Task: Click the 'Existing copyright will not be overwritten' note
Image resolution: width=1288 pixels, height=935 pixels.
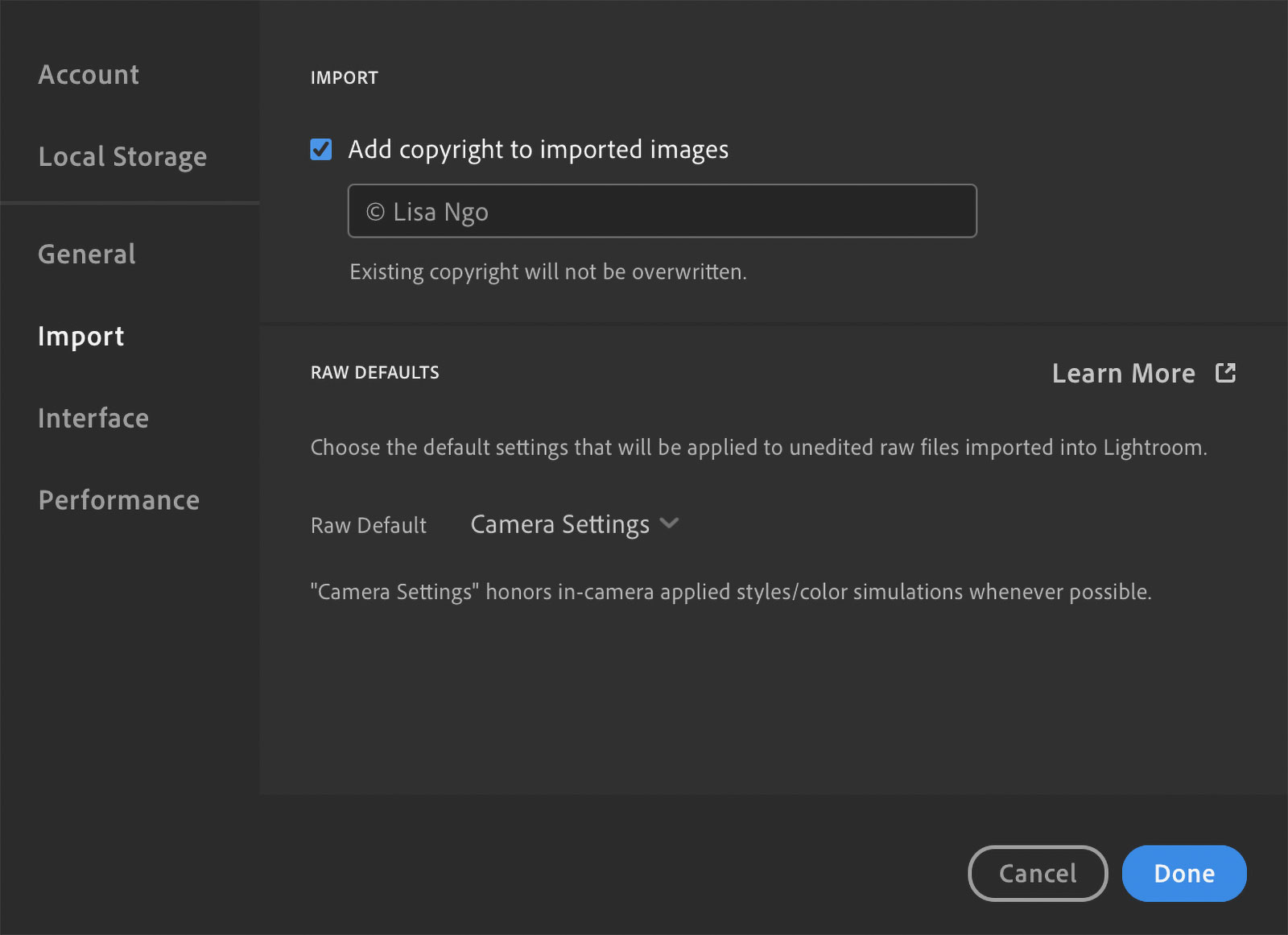Action: (547, 272)
